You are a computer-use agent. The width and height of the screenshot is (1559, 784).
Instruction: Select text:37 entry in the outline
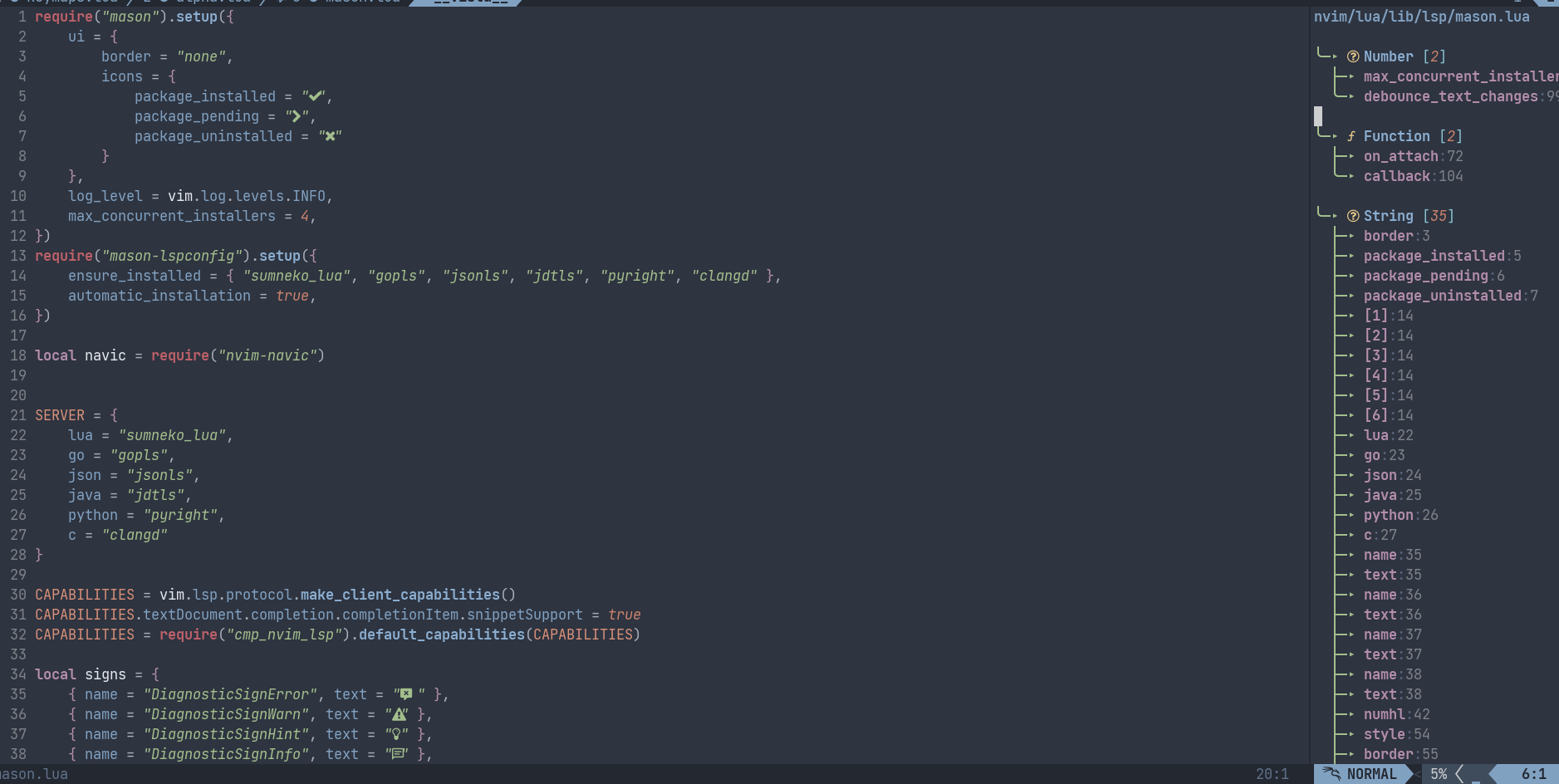tap(1392, 654)
